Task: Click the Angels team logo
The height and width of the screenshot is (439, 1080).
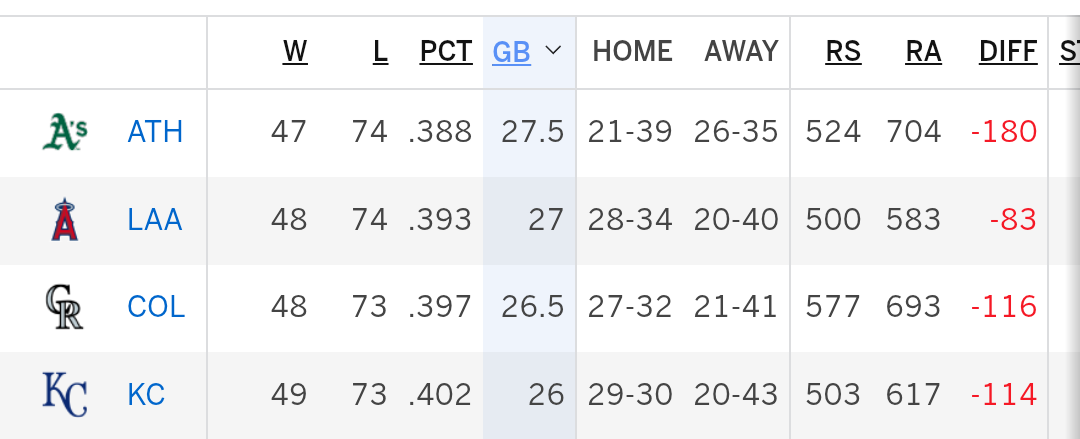Action: tap(65, 219)
